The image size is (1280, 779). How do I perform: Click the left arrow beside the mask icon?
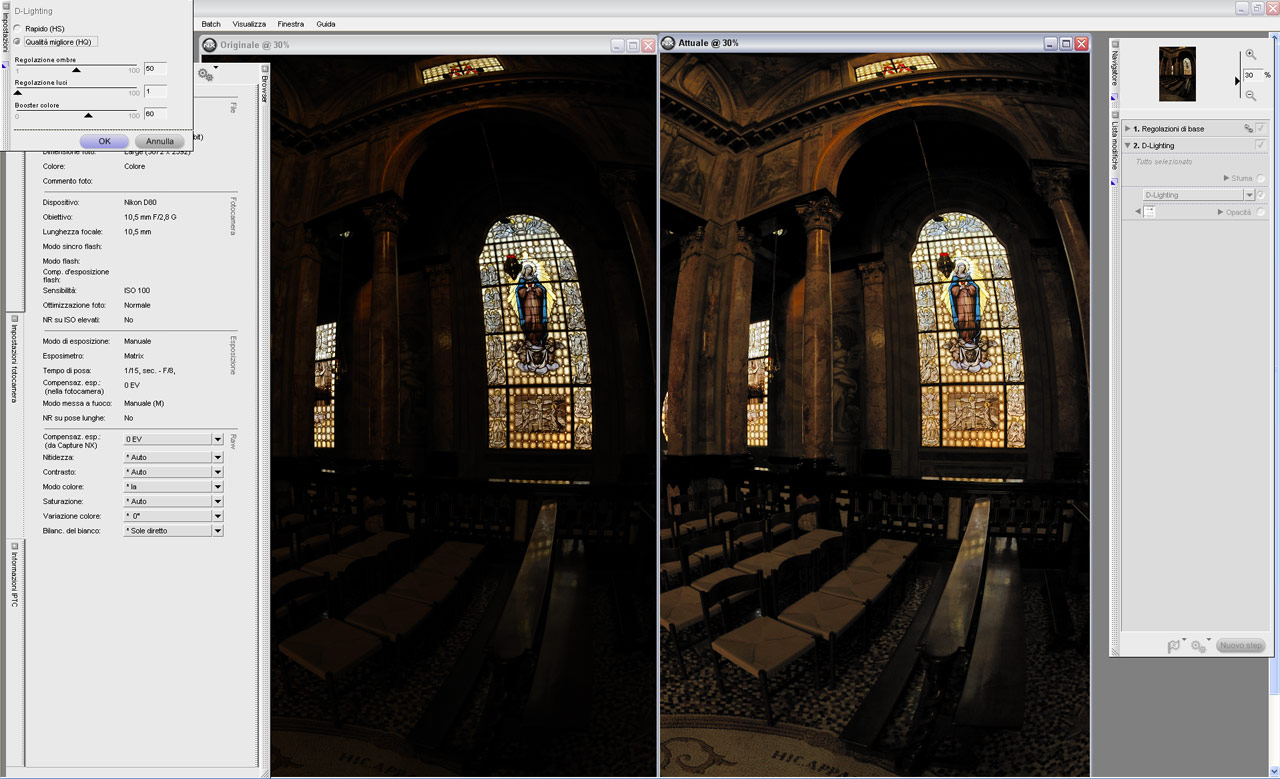1138,212
